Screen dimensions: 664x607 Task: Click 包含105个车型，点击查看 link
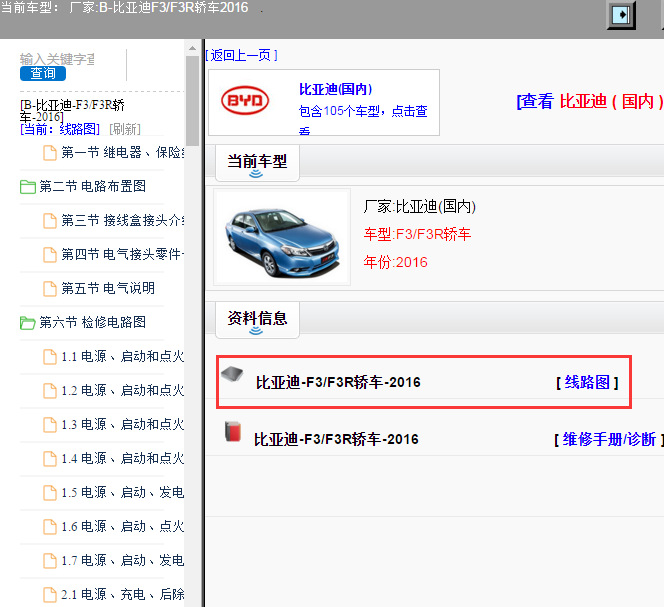363,119
